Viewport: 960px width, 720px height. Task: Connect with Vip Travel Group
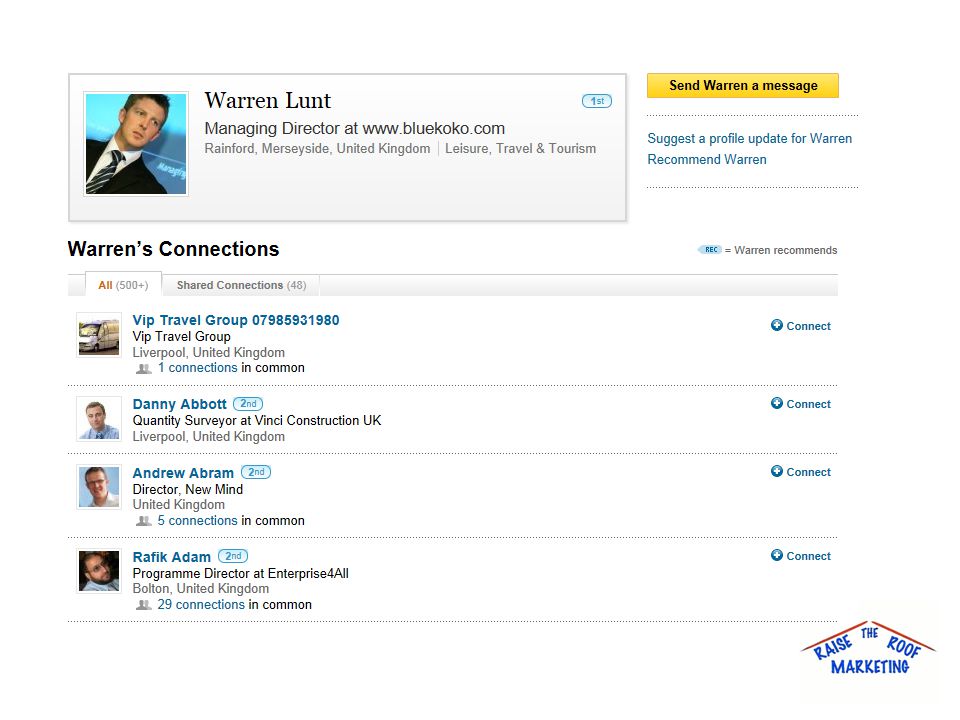coord(801,326)
